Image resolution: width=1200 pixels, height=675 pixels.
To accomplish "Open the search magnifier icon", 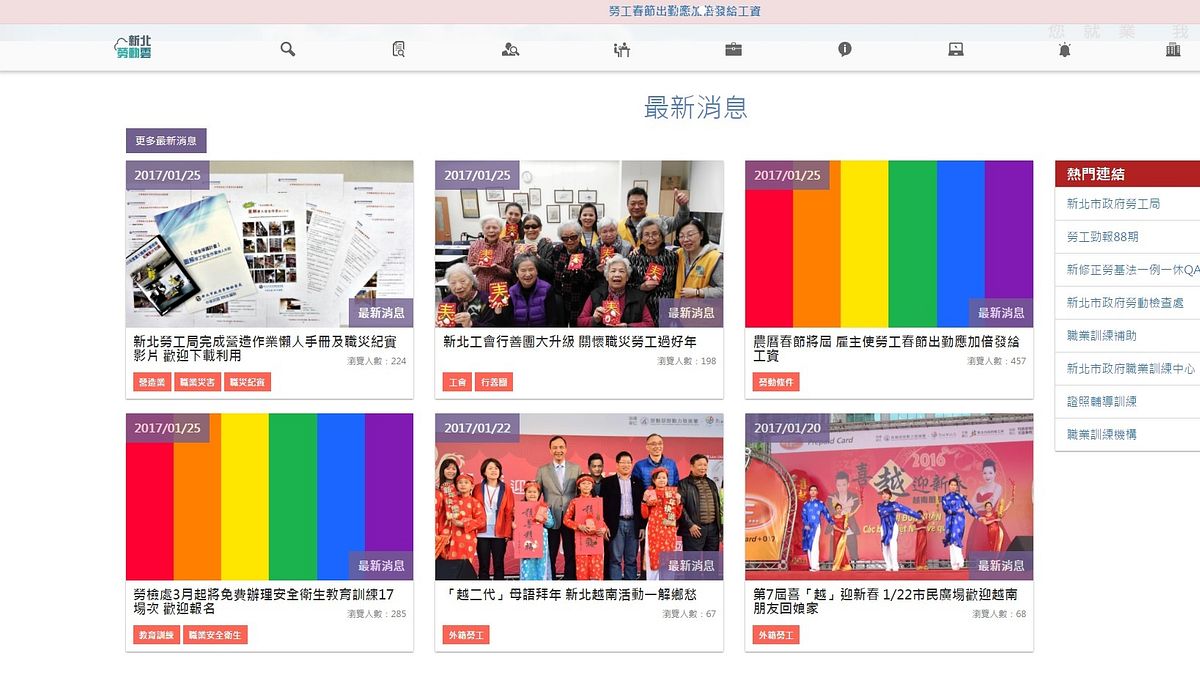I will 286,48.
